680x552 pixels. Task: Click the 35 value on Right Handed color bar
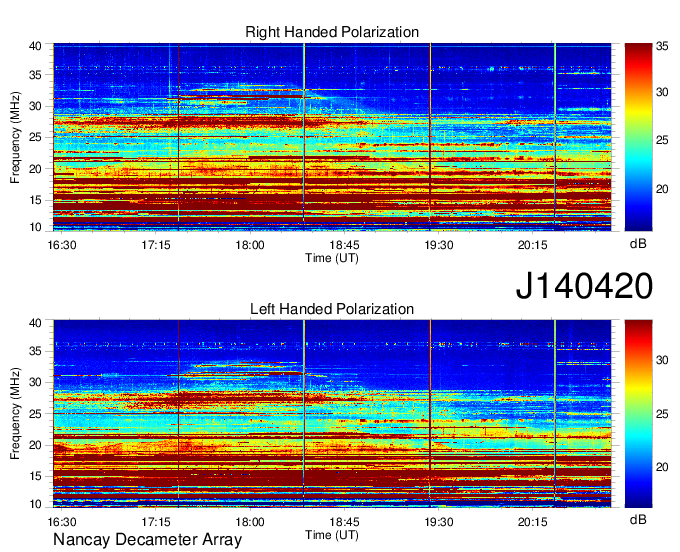tap(662, 46)
